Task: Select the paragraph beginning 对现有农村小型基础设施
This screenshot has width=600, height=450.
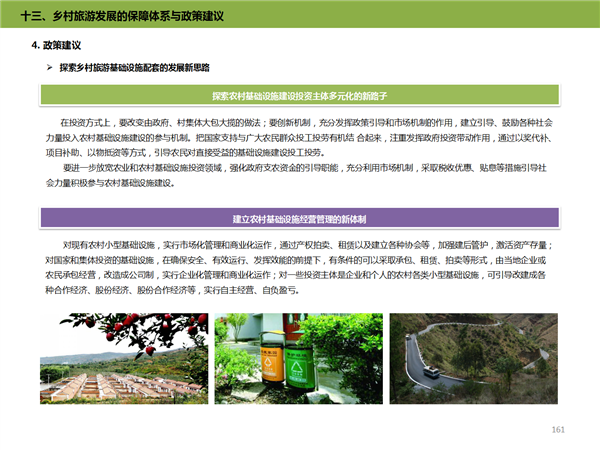Action: (x=299, y=267)
